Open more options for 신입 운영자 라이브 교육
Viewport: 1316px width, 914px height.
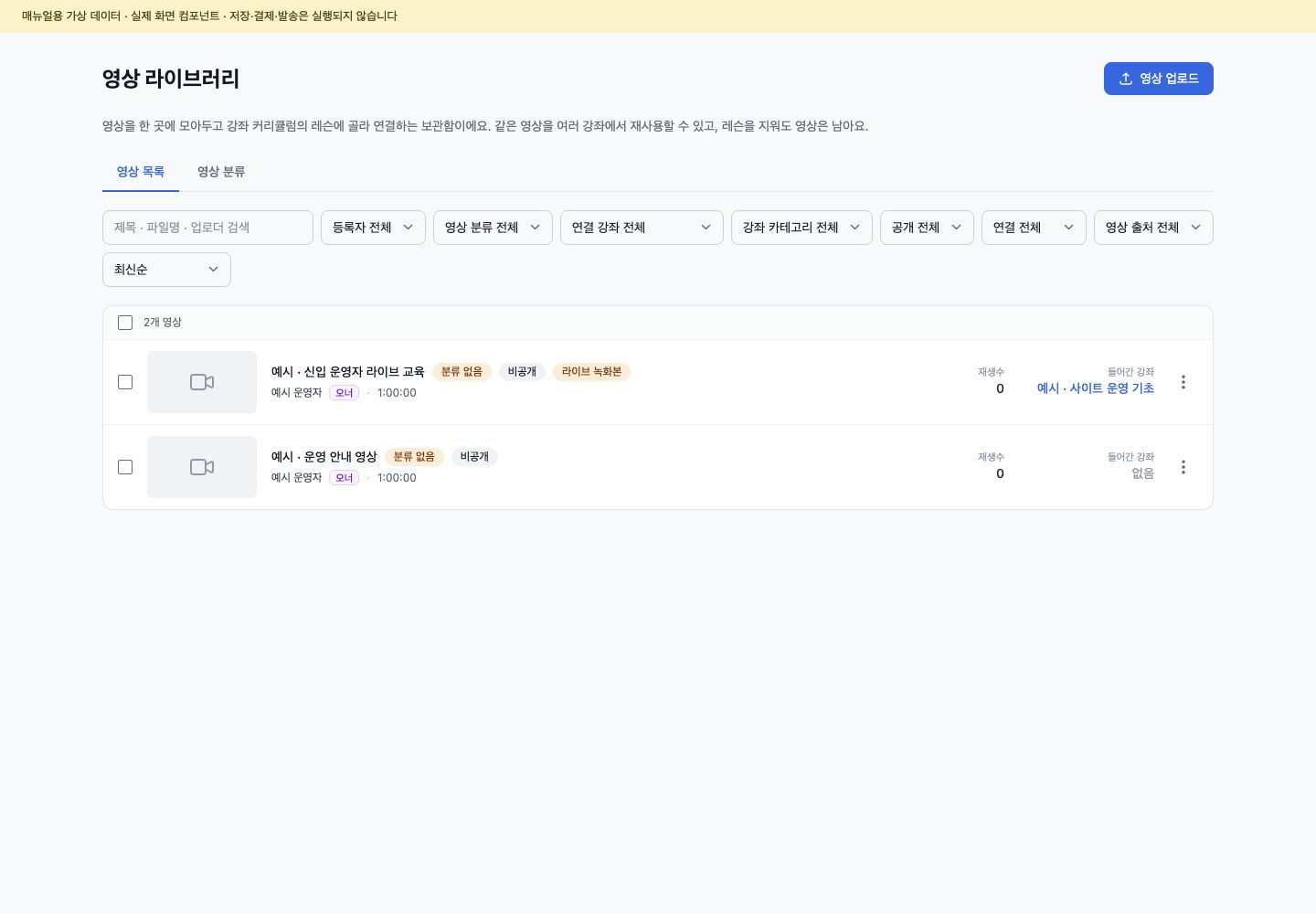(x=1183, y=382)
